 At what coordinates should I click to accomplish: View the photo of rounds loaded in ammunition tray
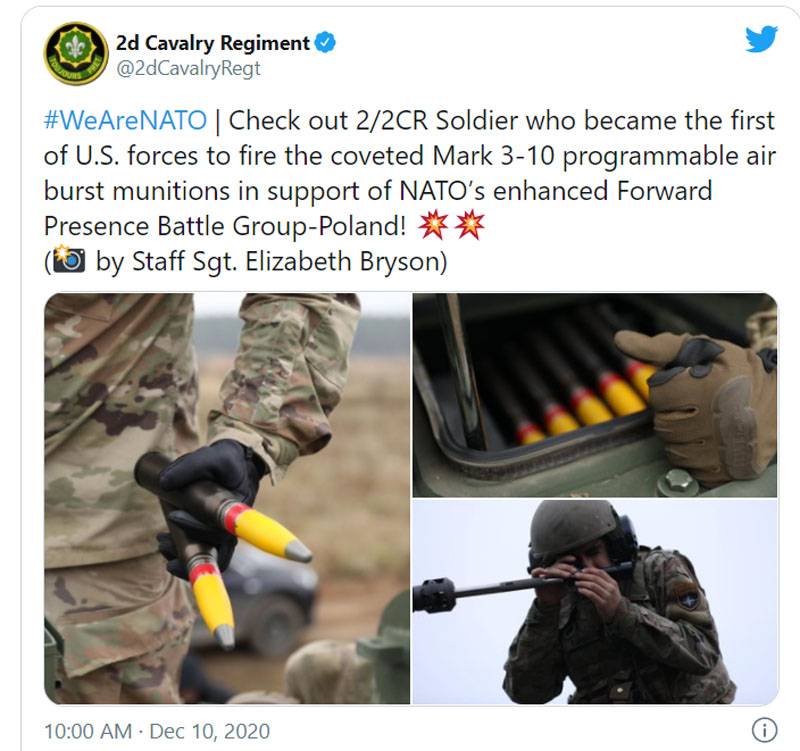[x=595, y=395]
